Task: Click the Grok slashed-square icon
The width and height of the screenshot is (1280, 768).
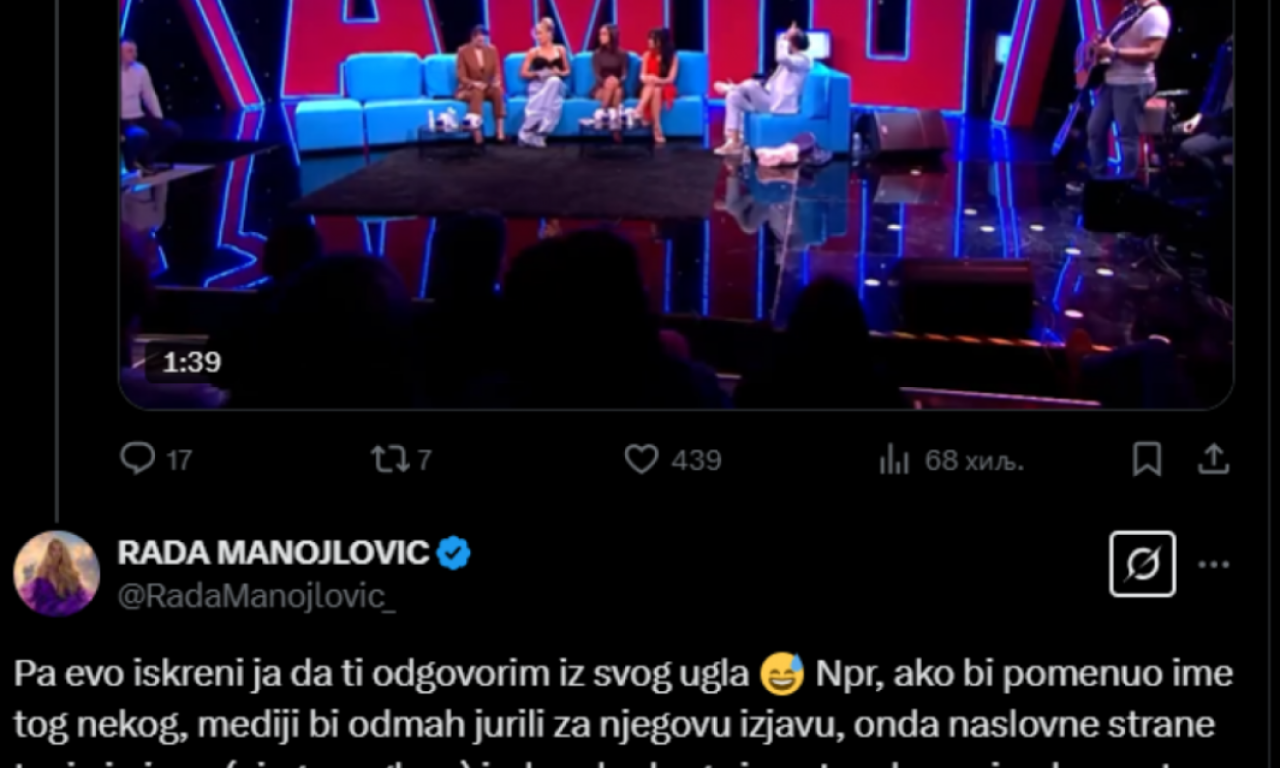Action: coord(1143,564)
